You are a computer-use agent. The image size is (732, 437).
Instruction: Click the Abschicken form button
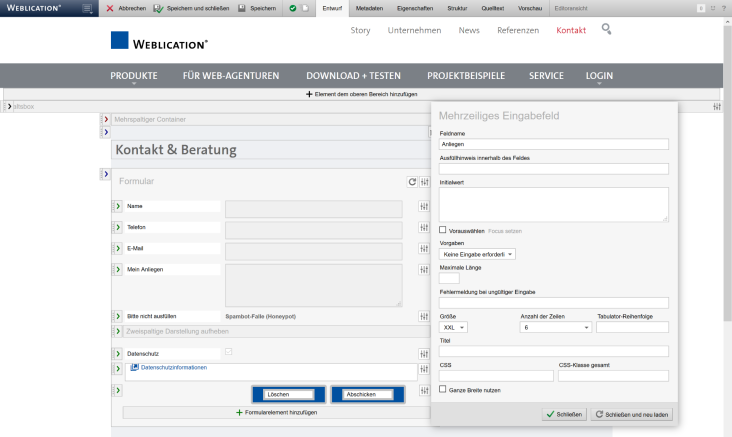[368, 395]
